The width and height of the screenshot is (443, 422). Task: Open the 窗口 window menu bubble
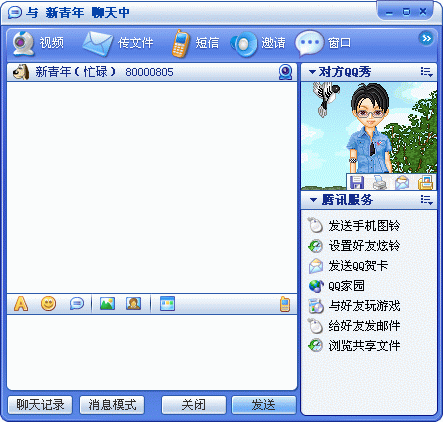(309, 43)
